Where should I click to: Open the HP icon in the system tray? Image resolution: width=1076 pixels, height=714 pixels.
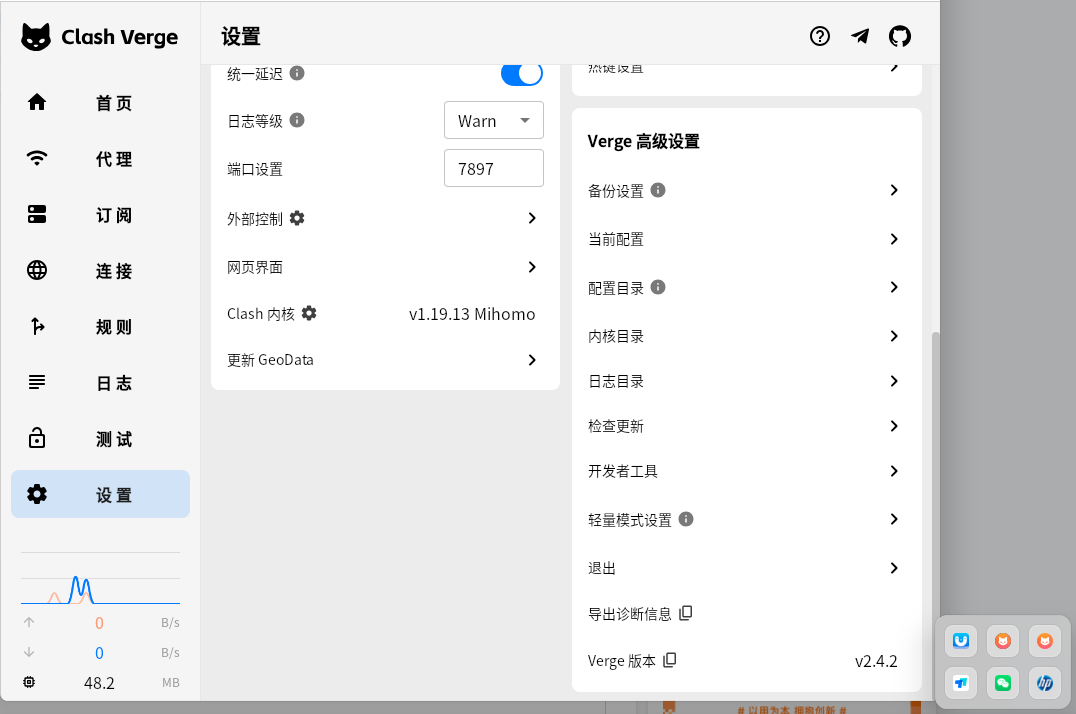pos(1044,683)
